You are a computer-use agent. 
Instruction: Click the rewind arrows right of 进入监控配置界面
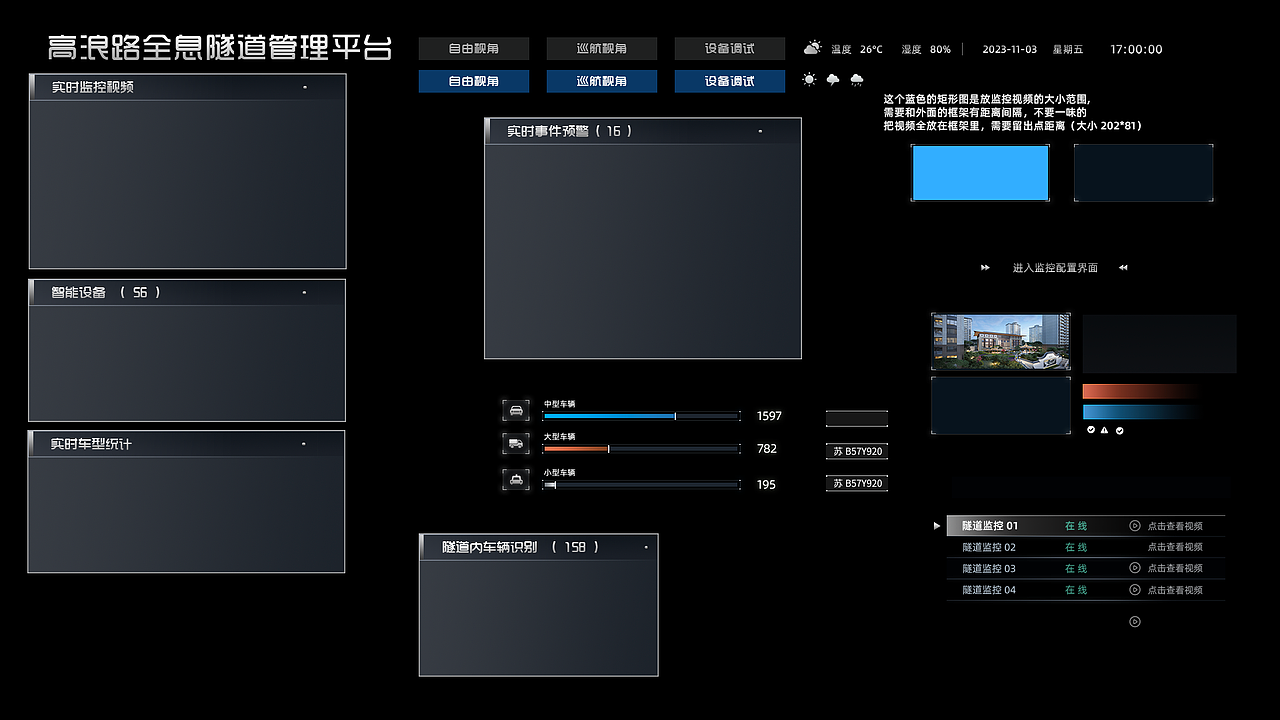click(1123, 268)
